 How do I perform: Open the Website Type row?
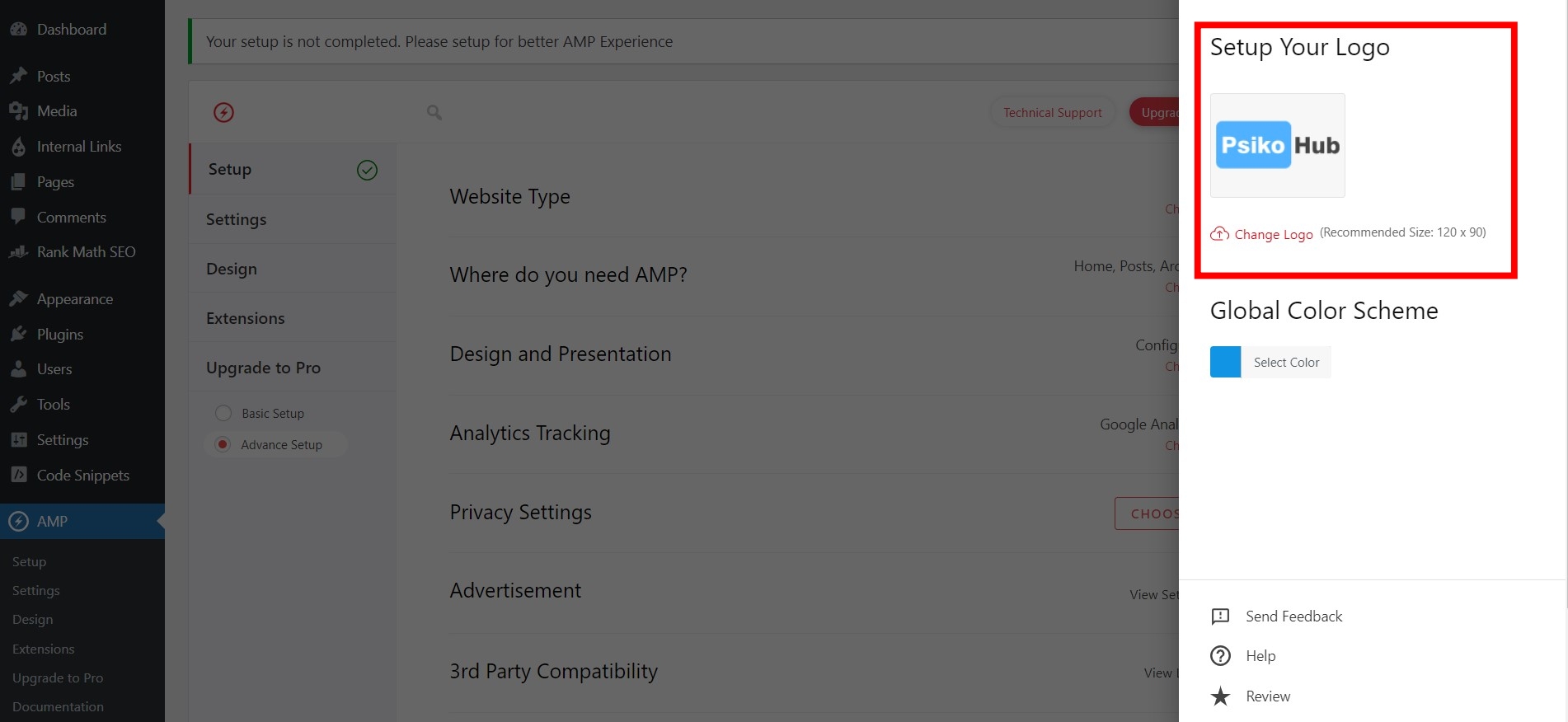(814, 196)
